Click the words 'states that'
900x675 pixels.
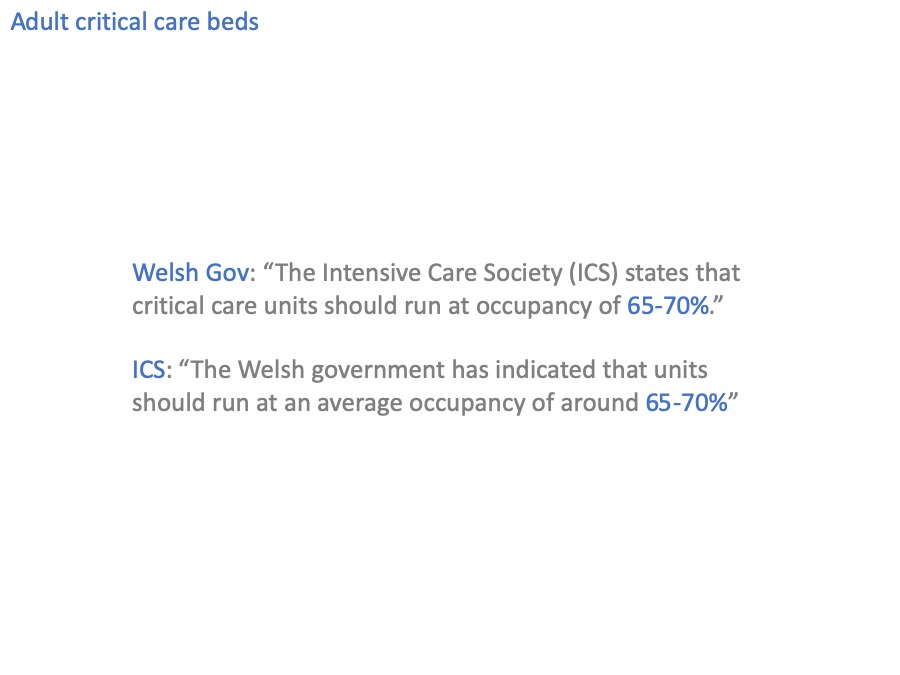(x=682, y=273)
